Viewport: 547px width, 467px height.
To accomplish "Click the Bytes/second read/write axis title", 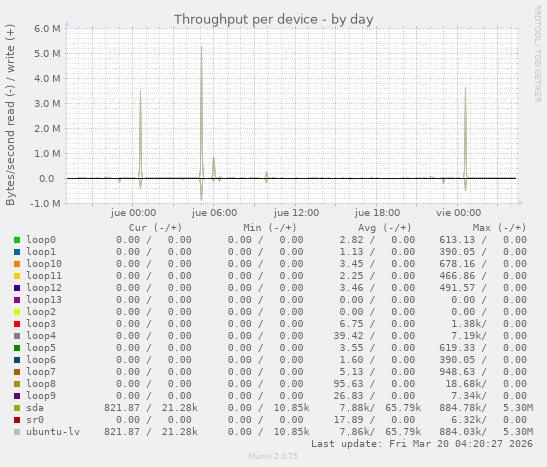I will (x=10, y=115).
